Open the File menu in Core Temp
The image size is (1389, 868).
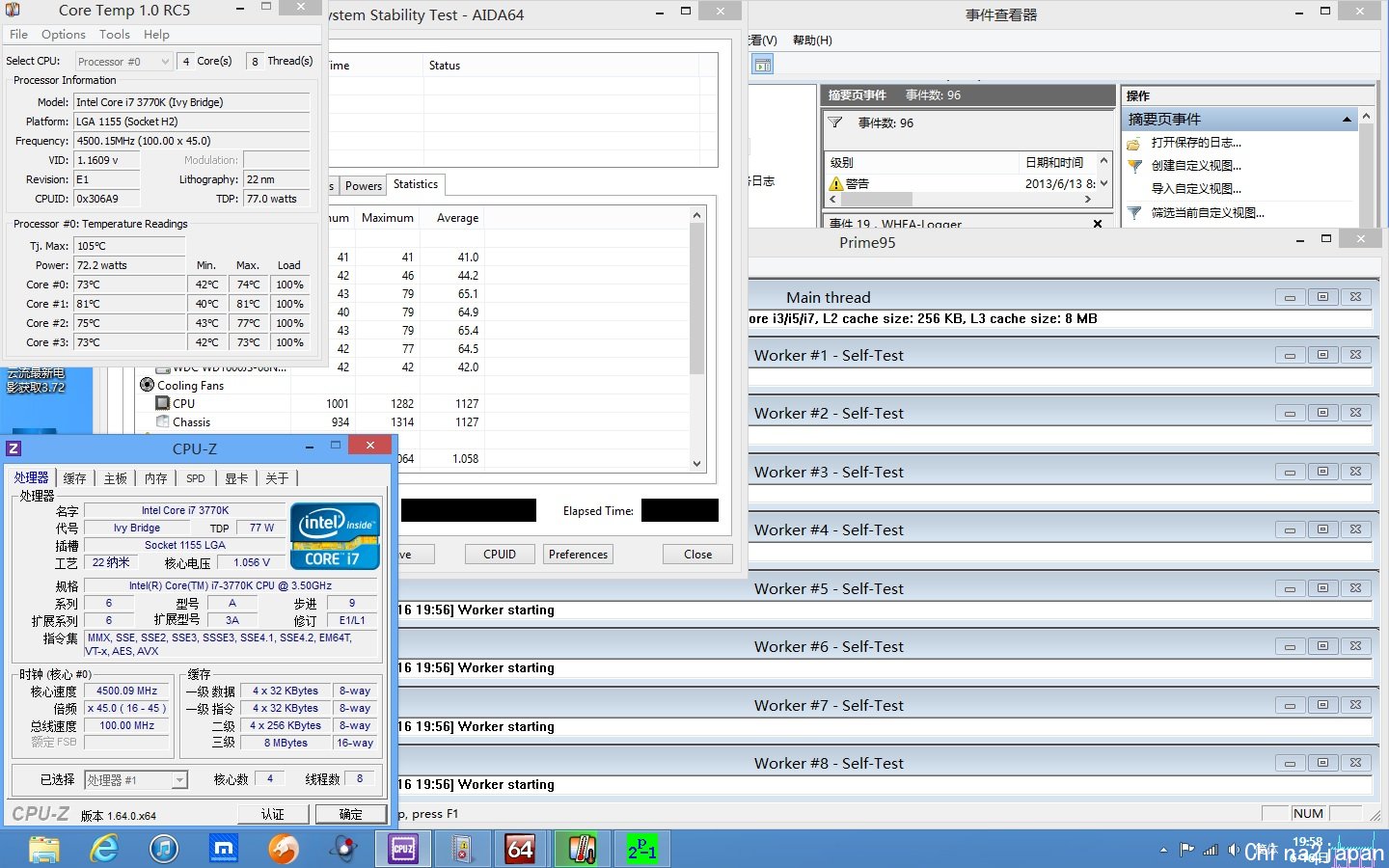18,35
